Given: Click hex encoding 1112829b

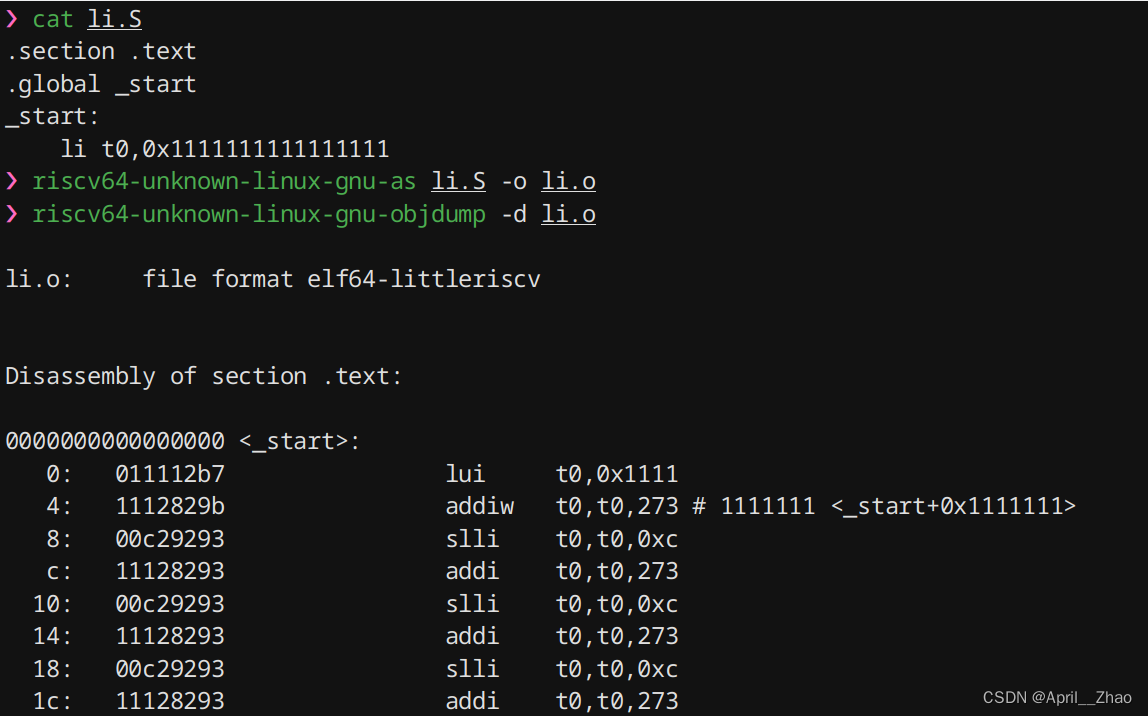Looking at the screenshot, I should click(x=170, y=506).
